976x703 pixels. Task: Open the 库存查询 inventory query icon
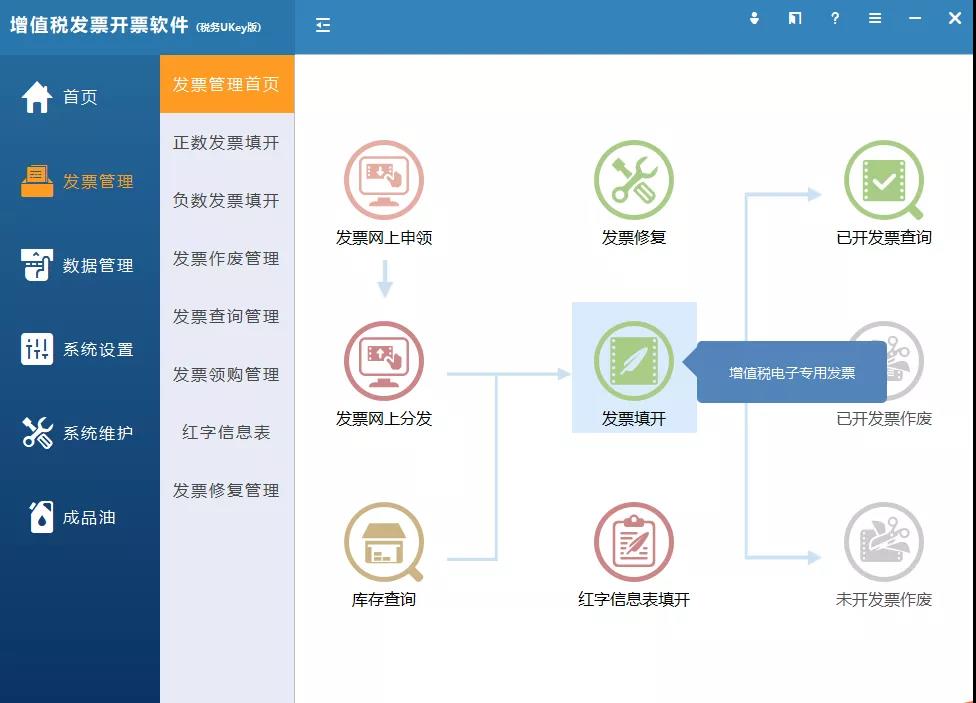point(383,540)
